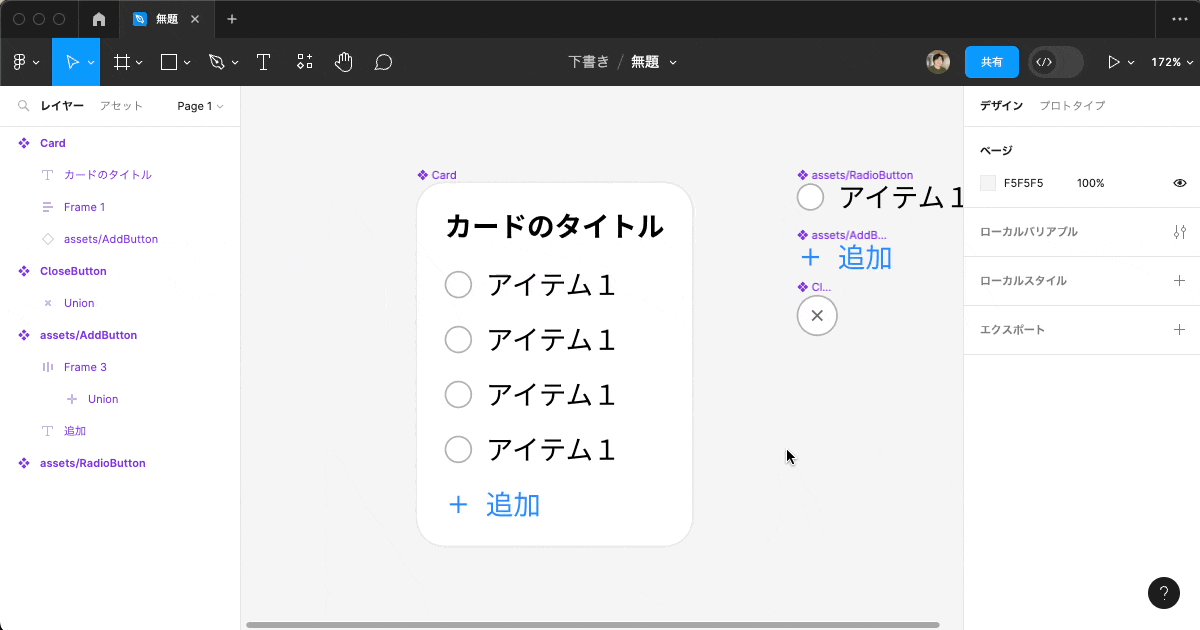Open the new tab plus icon
The image size is (1200, 630).
[232, 19]
